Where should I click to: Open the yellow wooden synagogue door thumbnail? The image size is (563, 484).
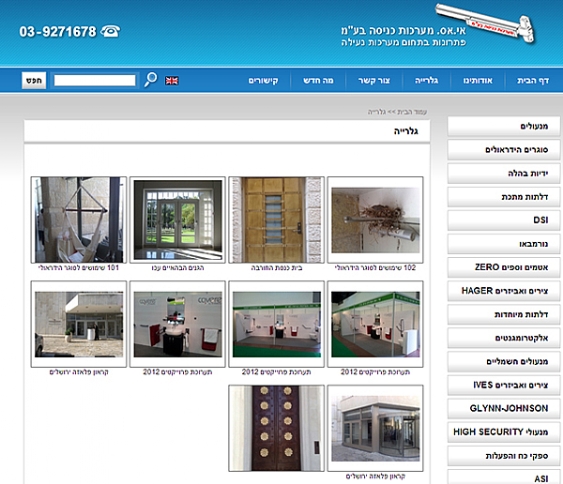point(276,220)
